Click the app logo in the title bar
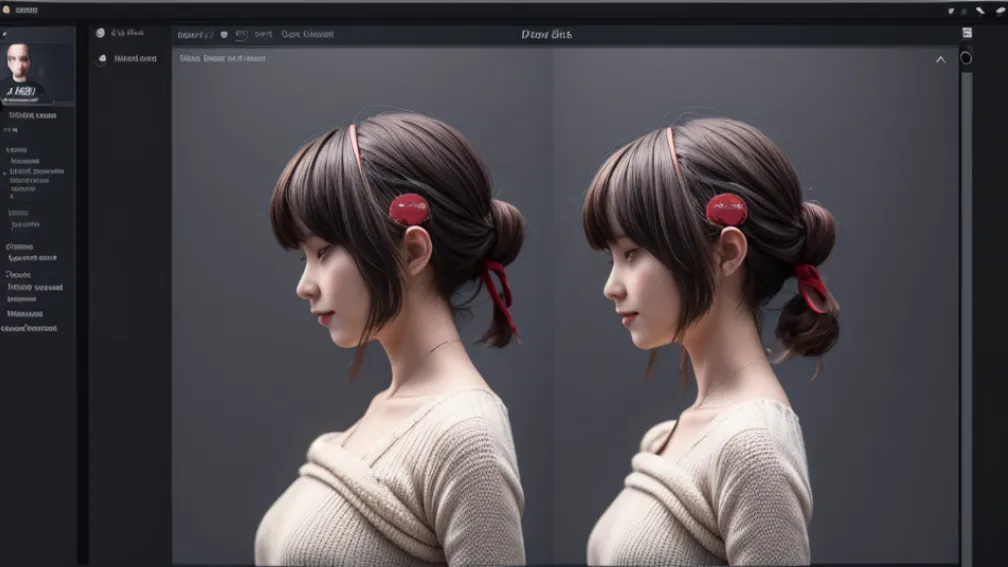Image resolution: width=1008 pixels, height=567 pixels. (6, 10)
